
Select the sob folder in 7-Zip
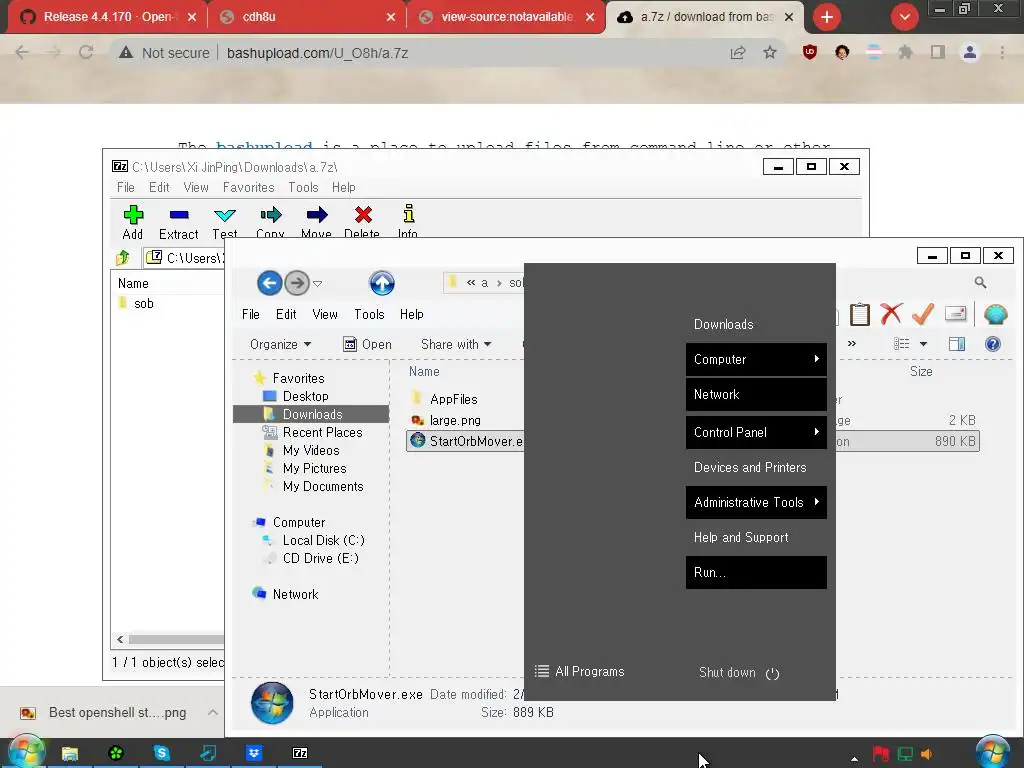pos(136,303)
